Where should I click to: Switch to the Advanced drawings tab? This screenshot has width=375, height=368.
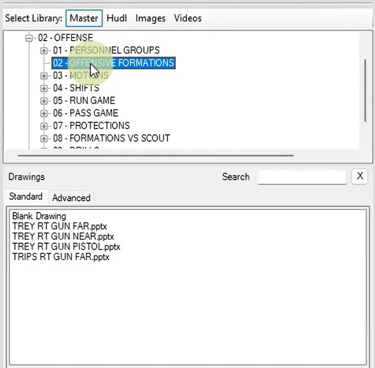(71, 198)
